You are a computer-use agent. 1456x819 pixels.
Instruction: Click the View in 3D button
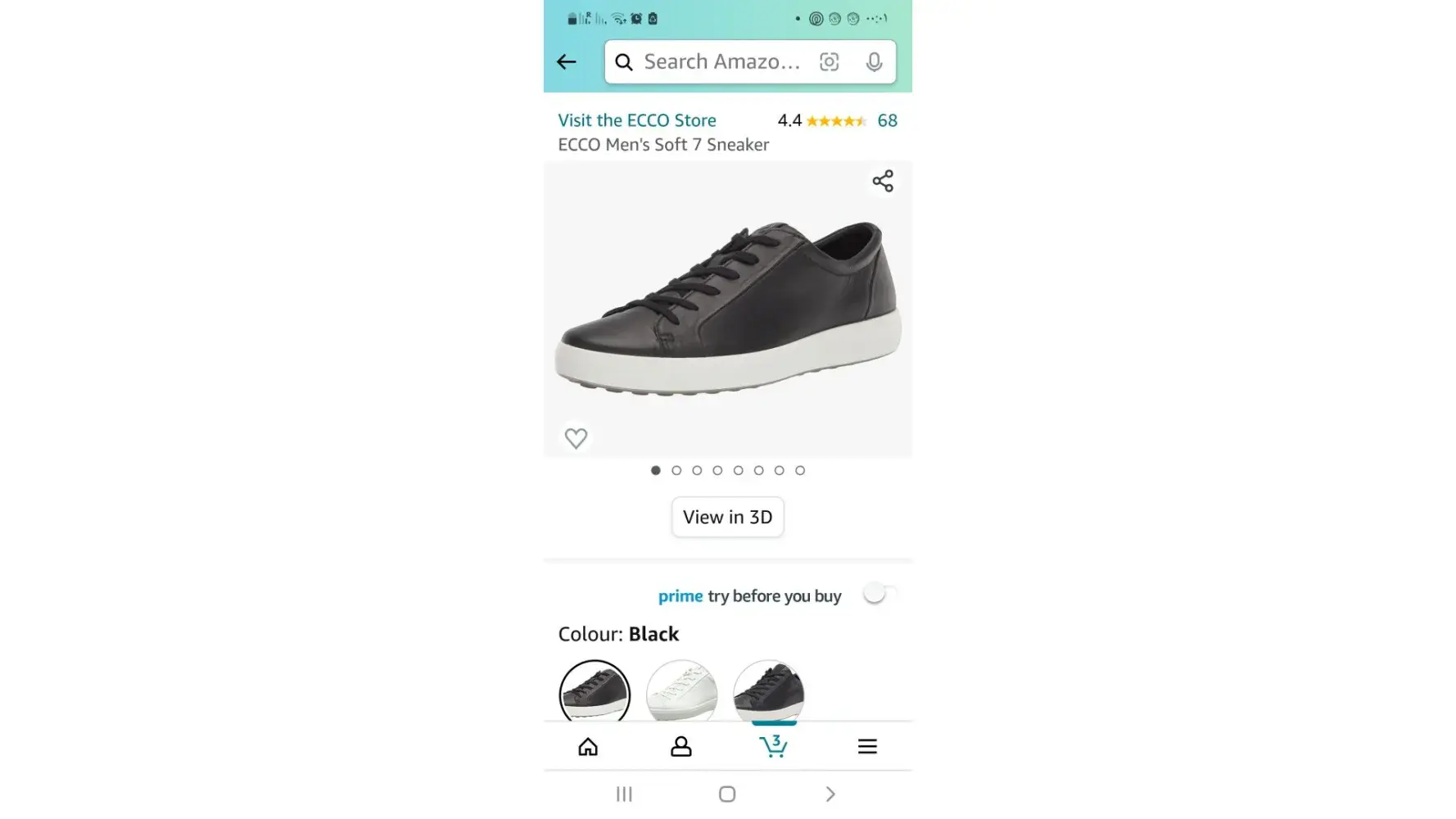click(727, 517)
